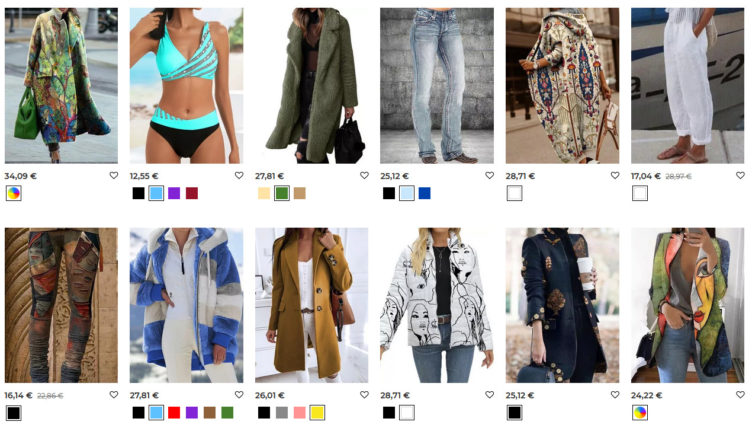
Task: Favorite the 34,09 € printed coat with heart
Action: point(114,176)
